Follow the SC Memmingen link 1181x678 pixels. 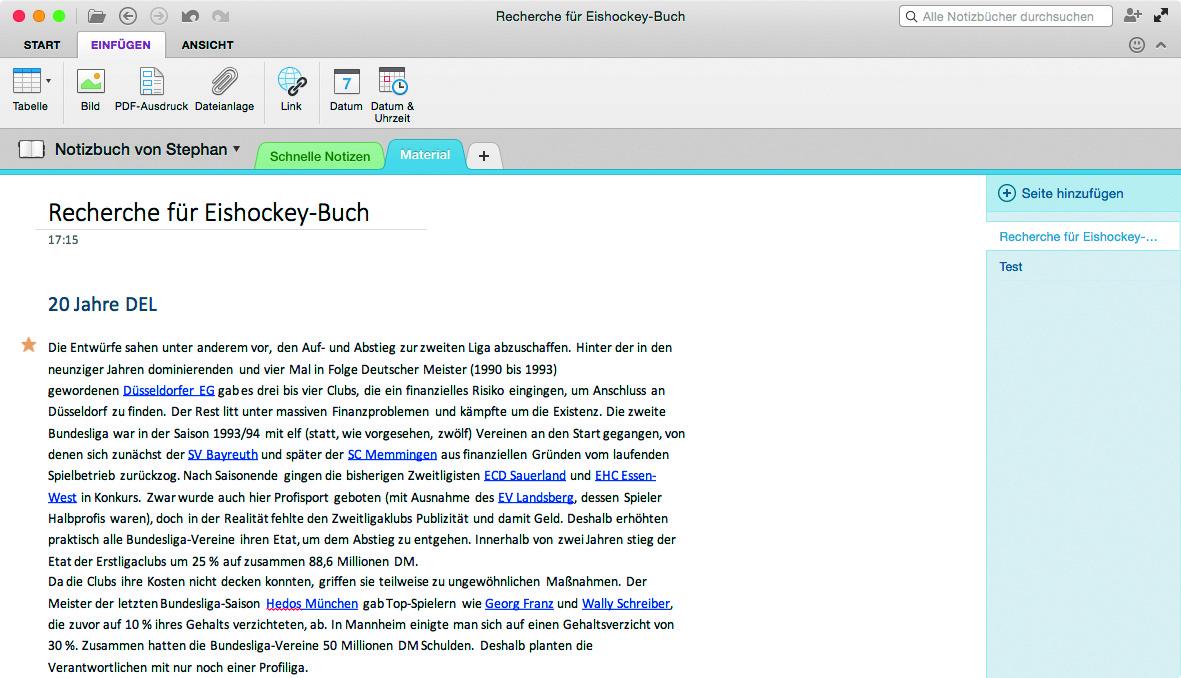[392, 454]
